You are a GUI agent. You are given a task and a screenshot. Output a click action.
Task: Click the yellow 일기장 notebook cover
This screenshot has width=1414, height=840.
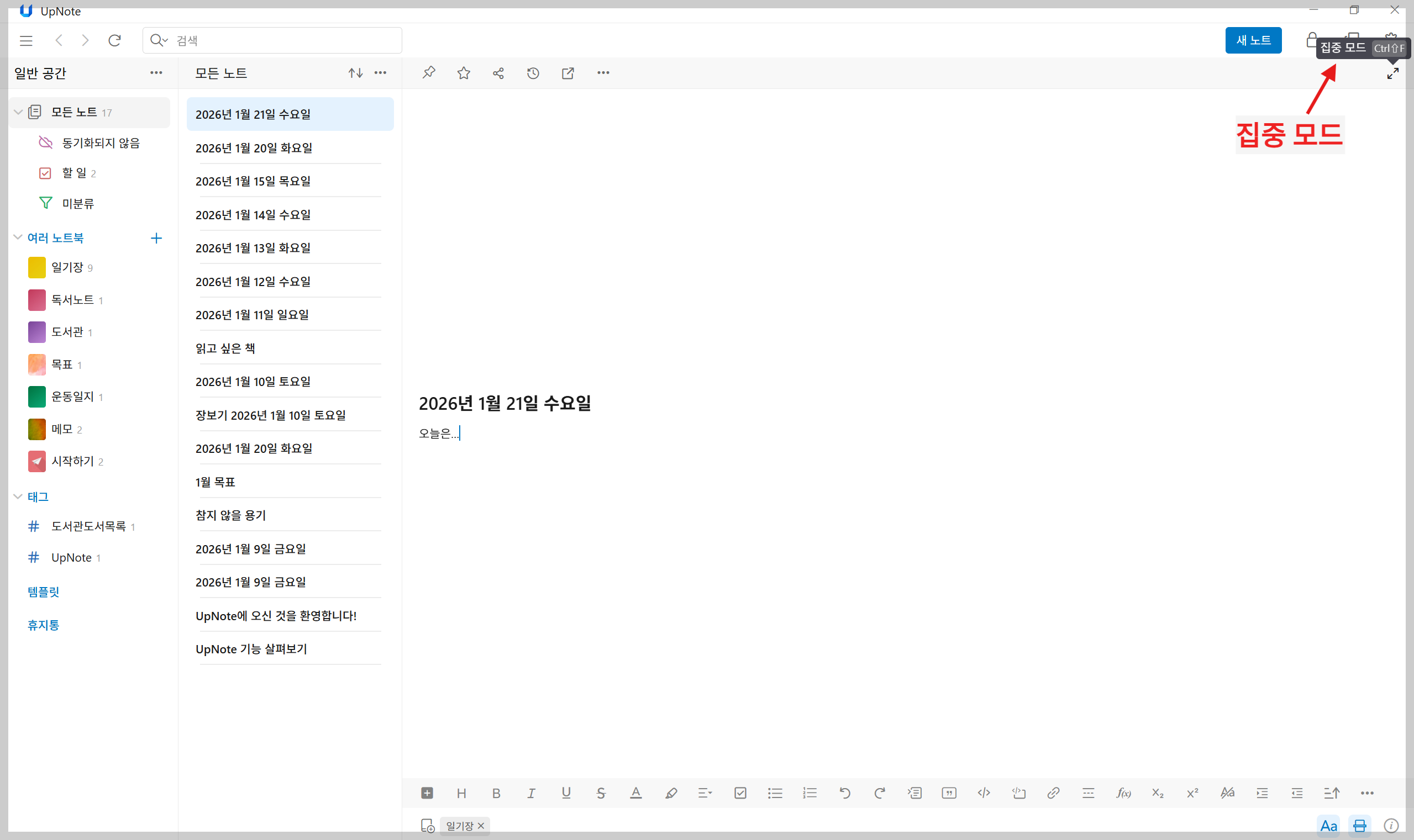(37, 267)
